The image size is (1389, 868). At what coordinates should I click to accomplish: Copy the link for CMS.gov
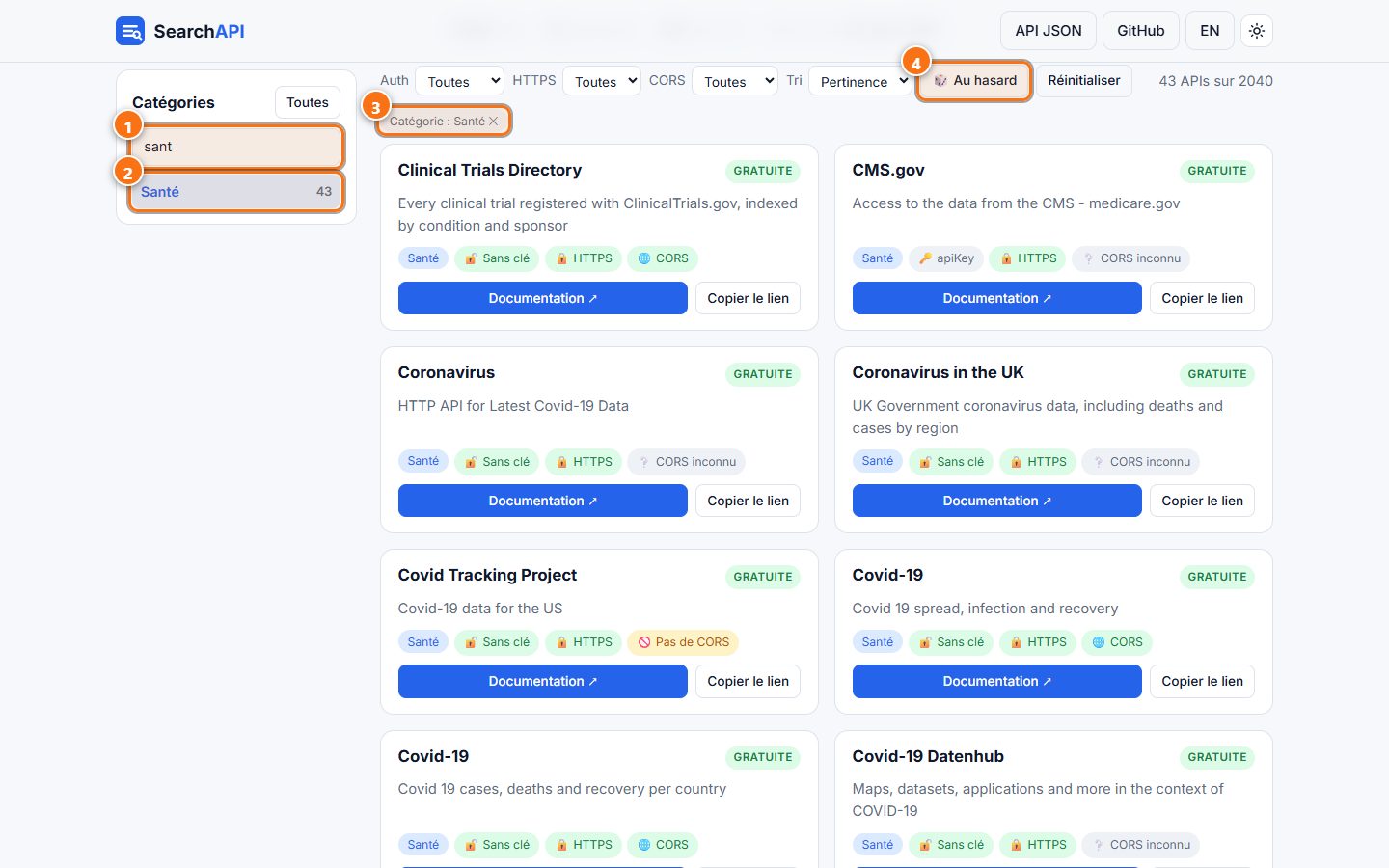(x=1202, y=298)
